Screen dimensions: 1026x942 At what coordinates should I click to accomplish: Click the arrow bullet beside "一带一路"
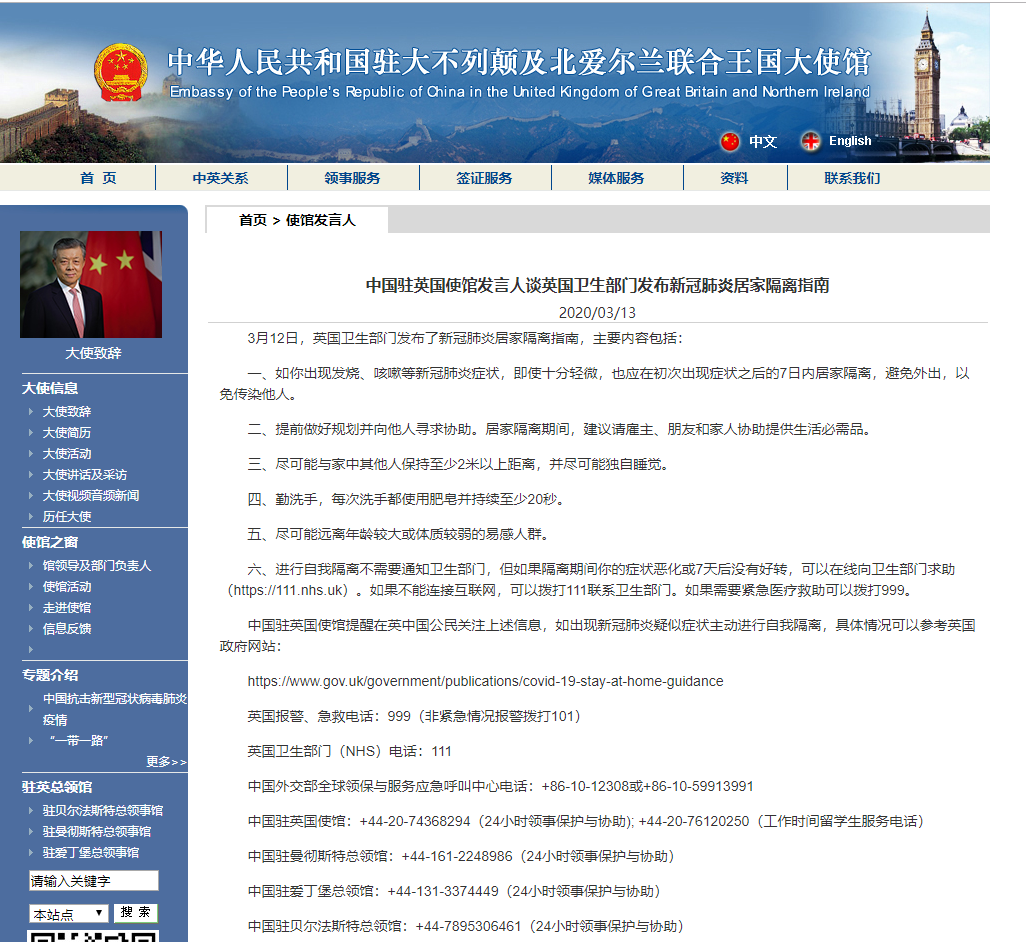point(32,741)
